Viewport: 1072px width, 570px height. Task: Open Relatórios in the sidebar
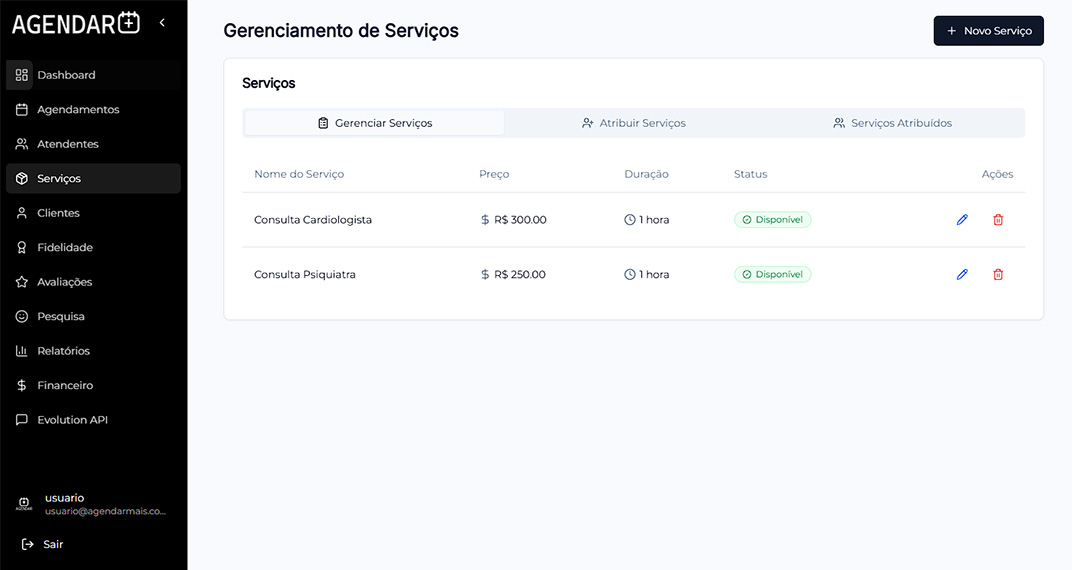(x=94, y=351)
